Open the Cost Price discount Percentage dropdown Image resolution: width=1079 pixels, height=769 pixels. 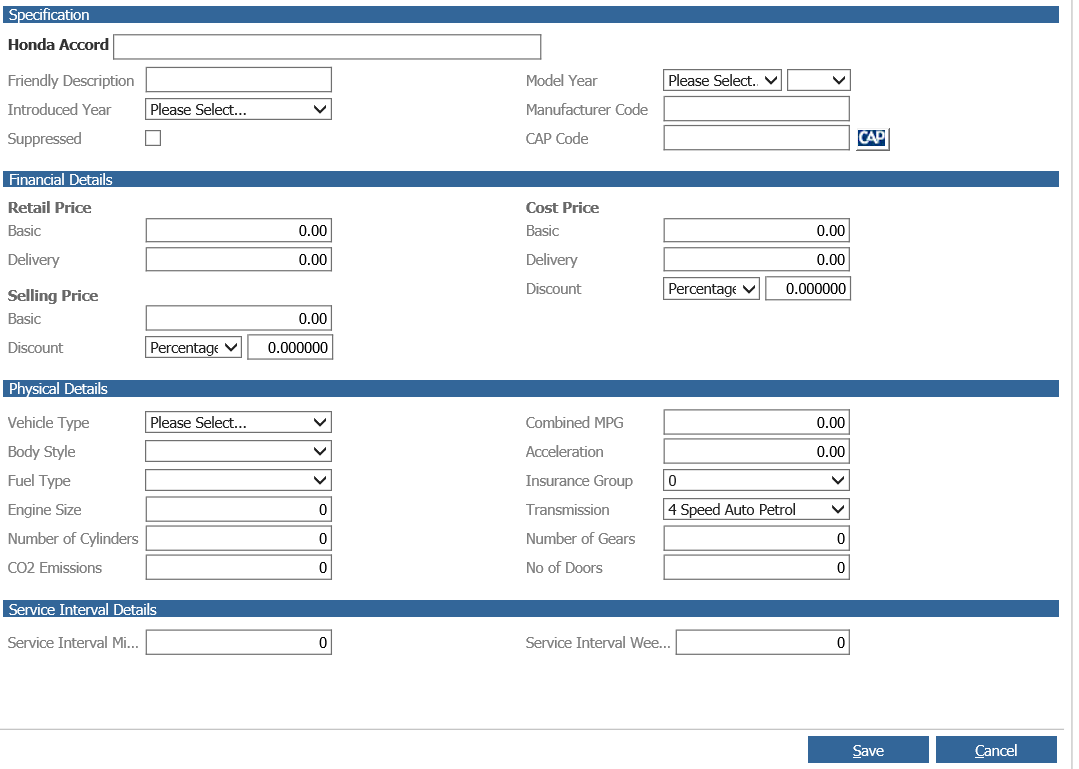point(711,288)
